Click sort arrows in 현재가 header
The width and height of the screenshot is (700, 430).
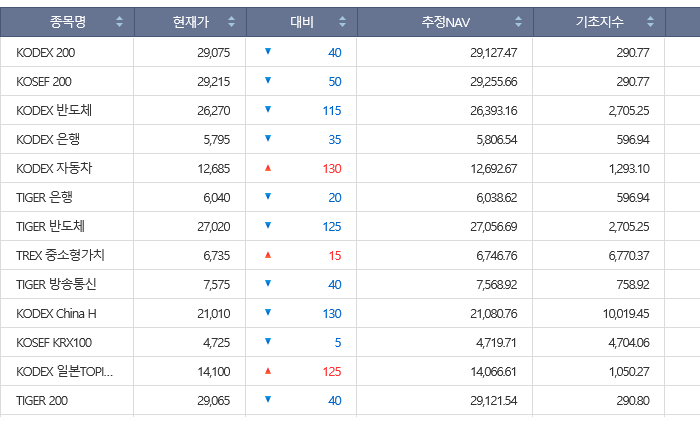pos(232,22)
